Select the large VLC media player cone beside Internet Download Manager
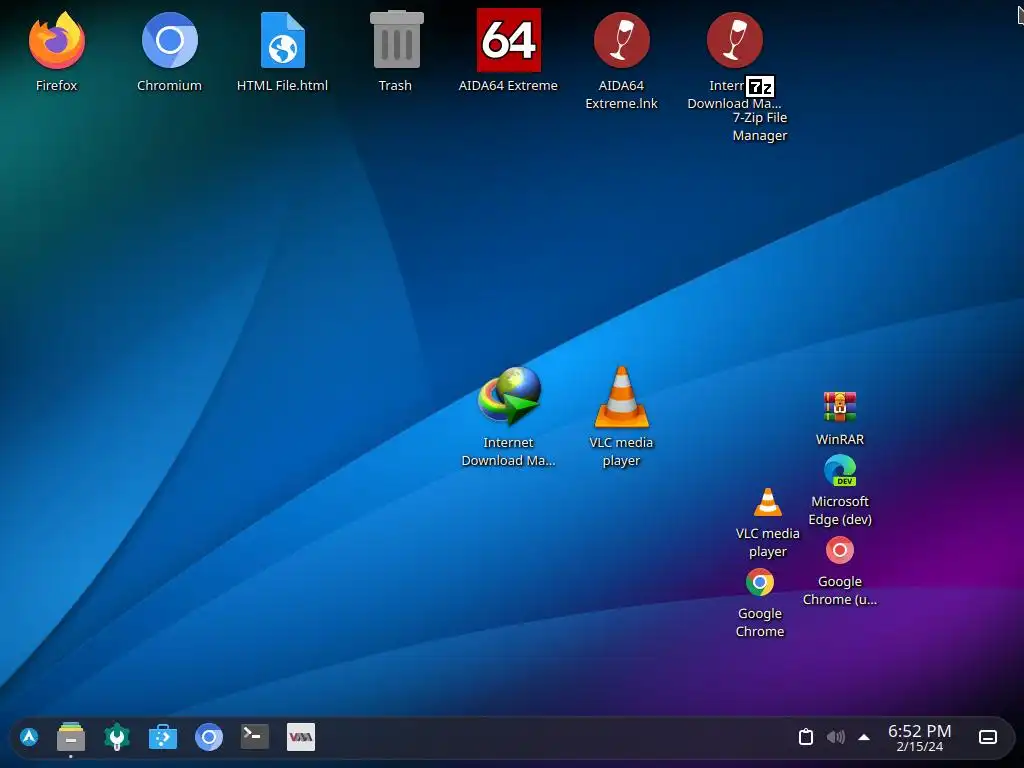Image resolution: width=1024 pixels, height=768 pixels. coord(622,397)
